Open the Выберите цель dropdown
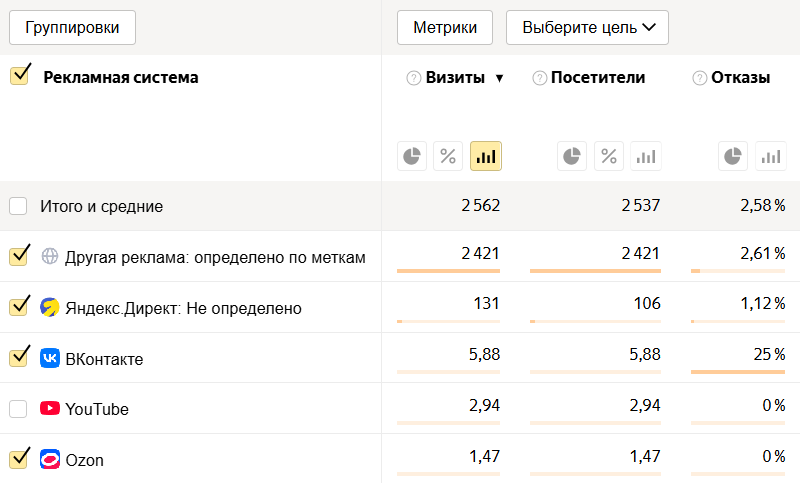Image resolution: width=800 pixels, height=483 pixels. pos(587,28)
